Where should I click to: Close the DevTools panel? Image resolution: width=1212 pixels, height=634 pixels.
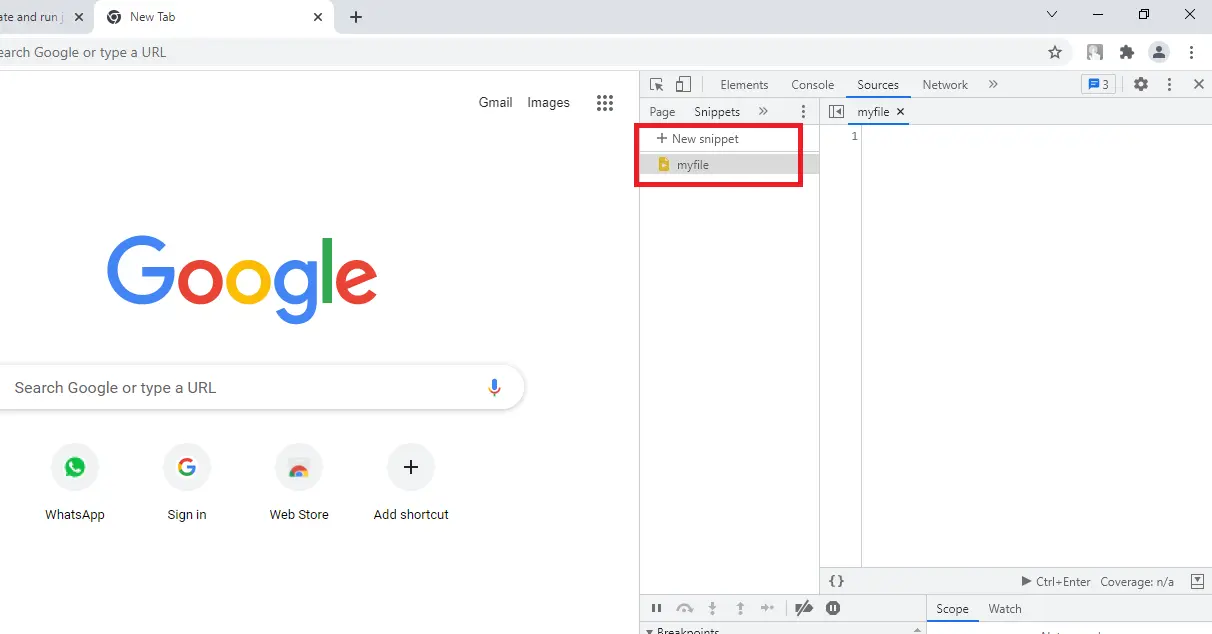pos(1199,85)
